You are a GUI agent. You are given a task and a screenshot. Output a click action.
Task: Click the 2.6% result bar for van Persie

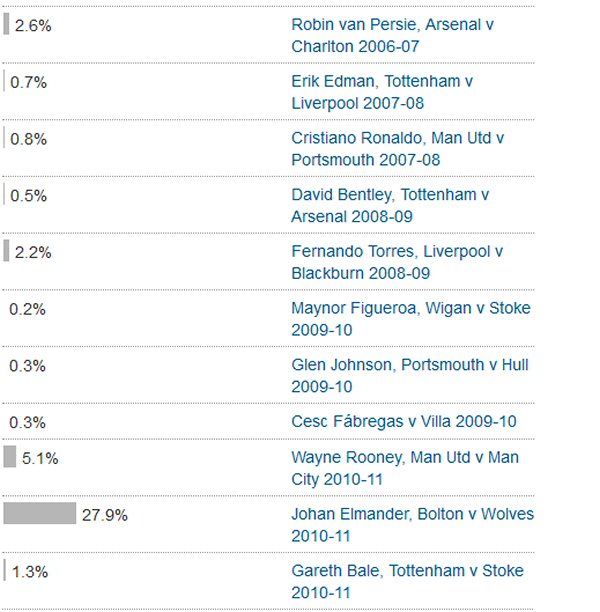tap(6, 24)
